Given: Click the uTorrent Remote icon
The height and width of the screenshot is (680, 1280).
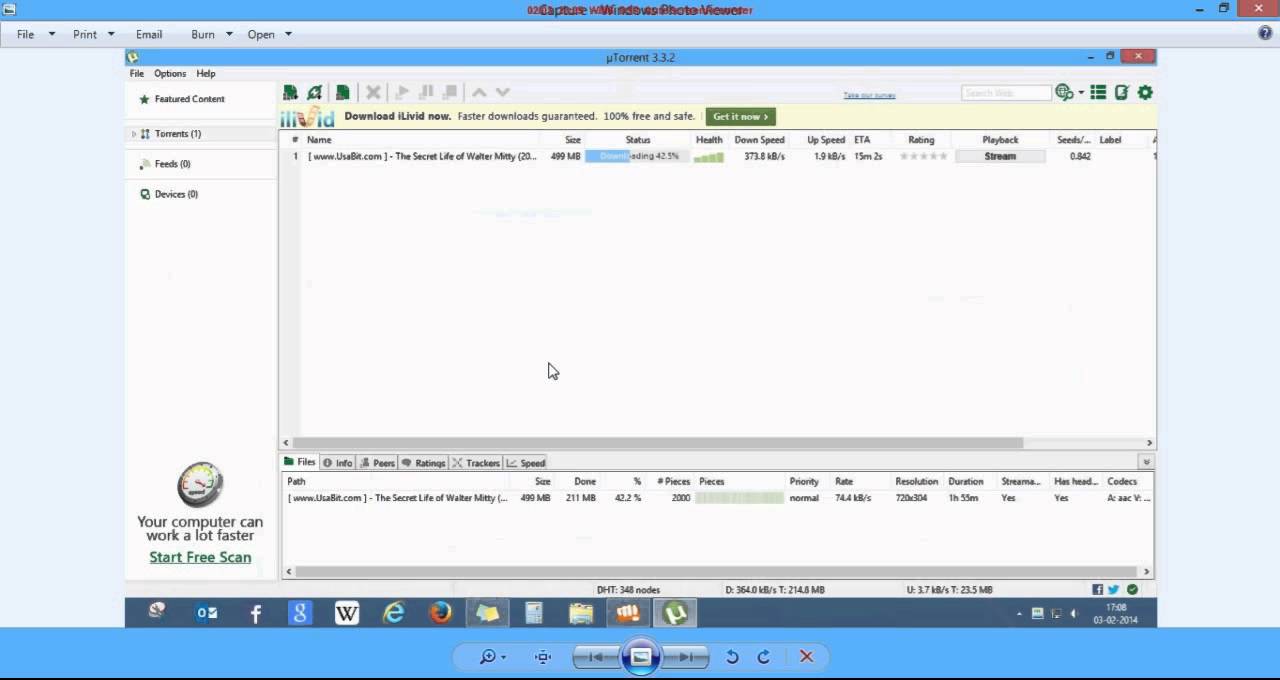Looking at the screenshot, I should pos(1122,92).
